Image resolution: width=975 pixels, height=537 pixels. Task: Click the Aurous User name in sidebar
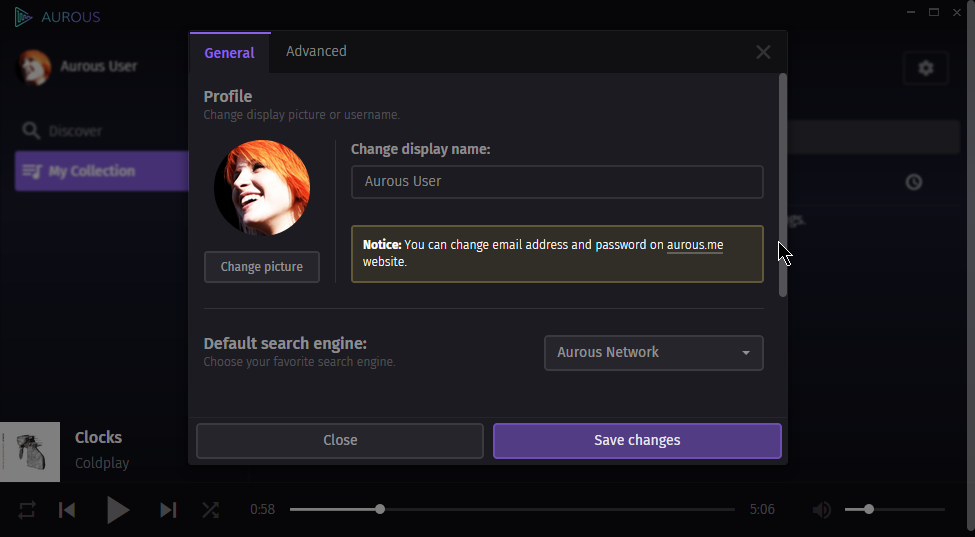[99, 66]
